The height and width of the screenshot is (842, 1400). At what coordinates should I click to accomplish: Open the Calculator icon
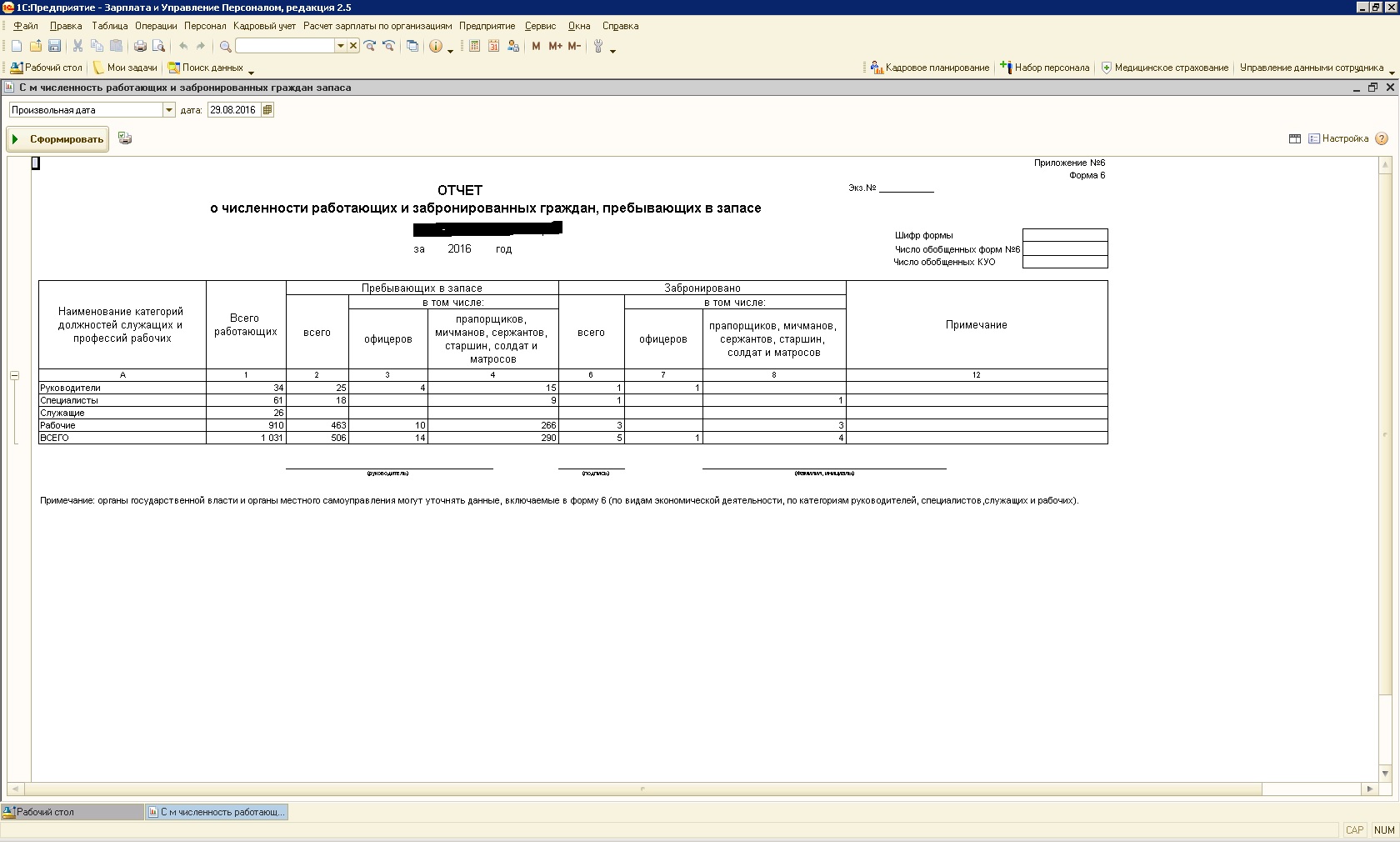coord(475,47)
